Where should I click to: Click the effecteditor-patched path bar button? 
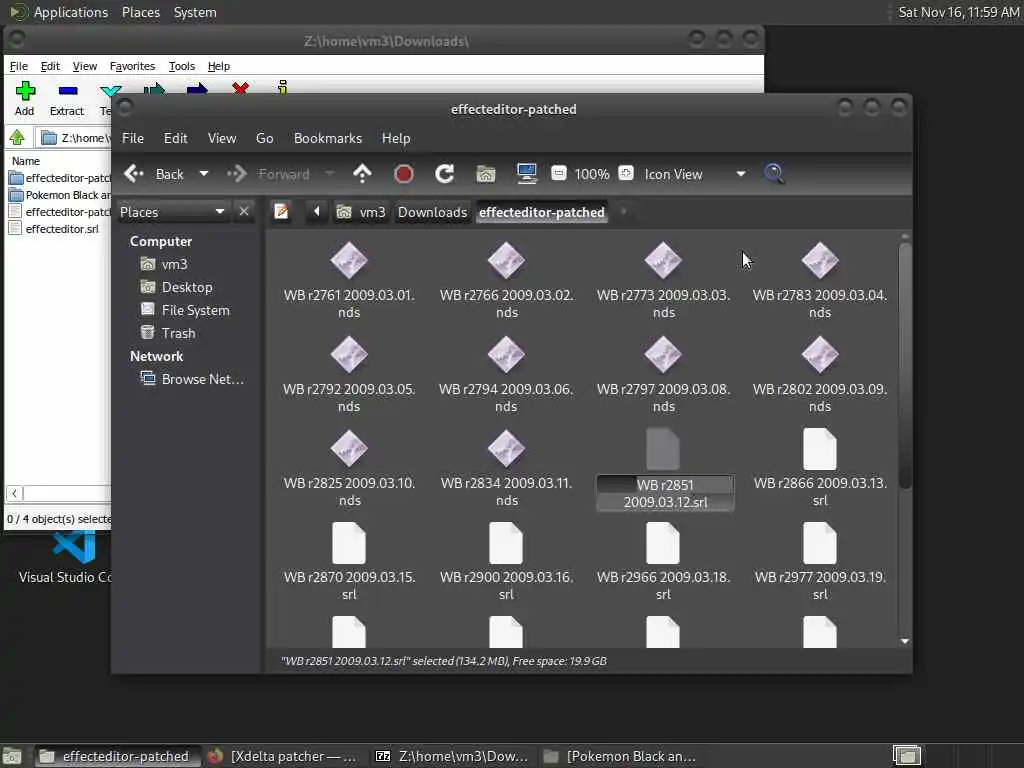pos(542,212)
